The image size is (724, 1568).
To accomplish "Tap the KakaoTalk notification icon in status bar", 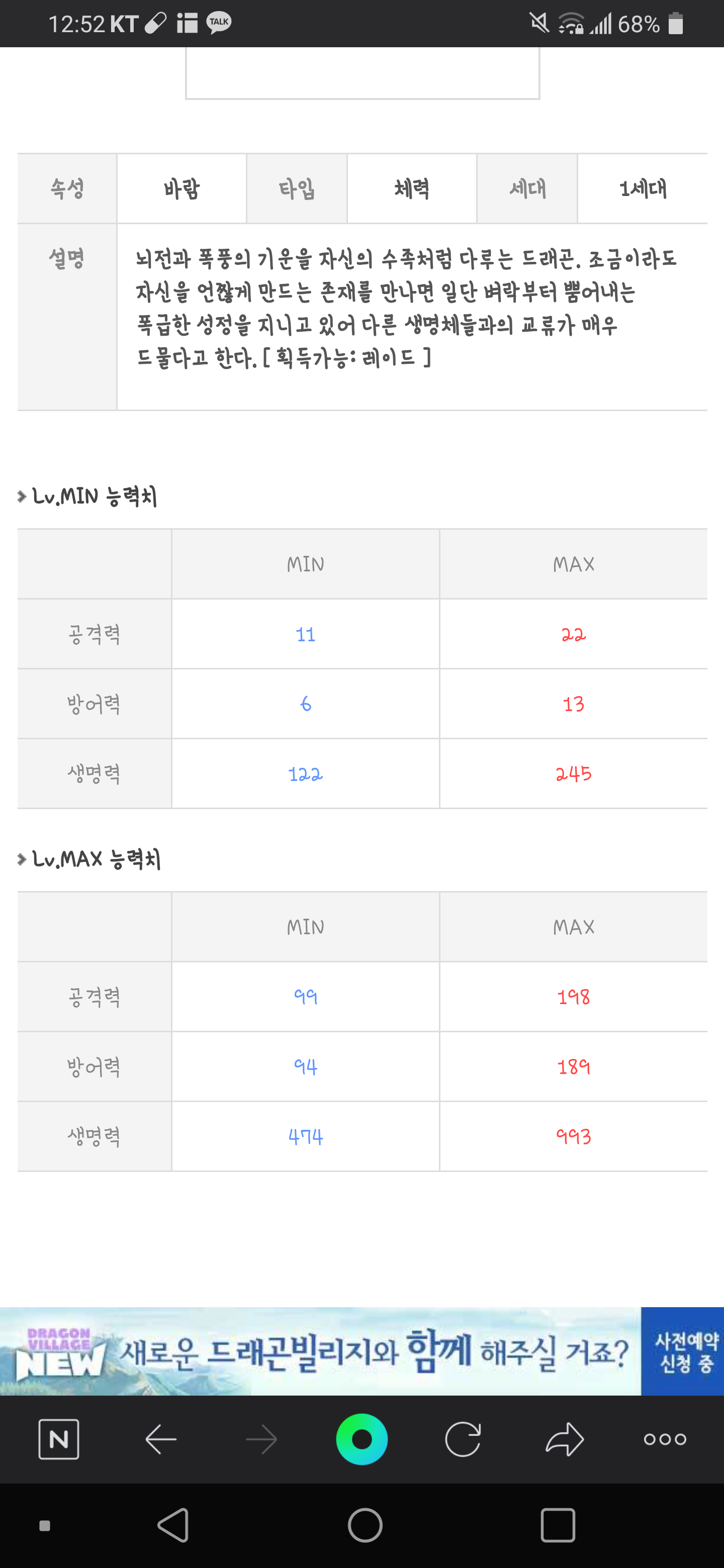I will tap(219, 23).
